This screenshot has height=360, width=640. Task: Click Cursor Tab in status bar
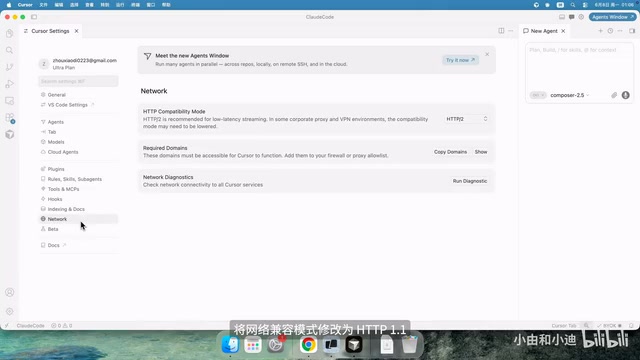(x=564, y=326)
